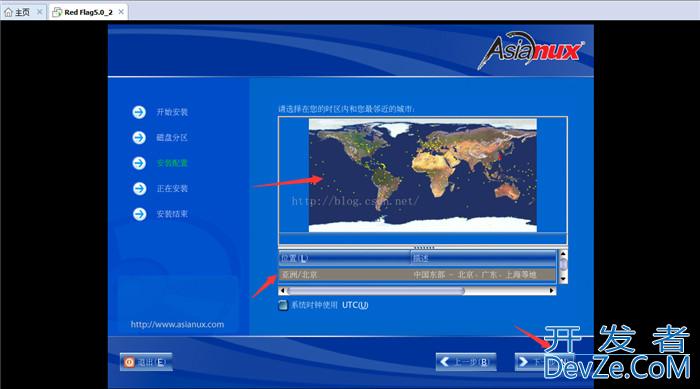
Task: Select the 安装结束 step label
Action: 172,214
